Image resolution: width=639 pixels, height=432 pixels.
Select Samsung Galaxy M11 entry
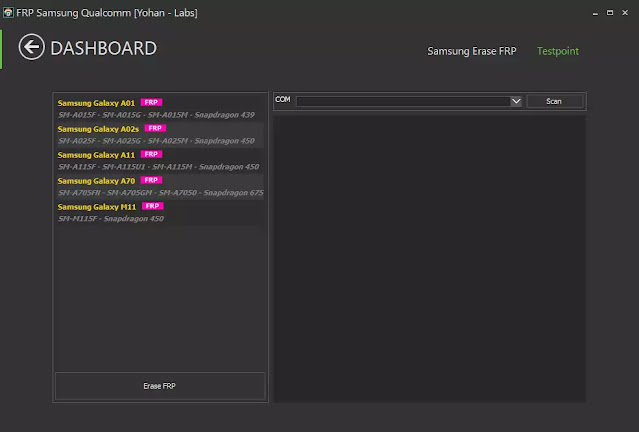pos(160,212)
